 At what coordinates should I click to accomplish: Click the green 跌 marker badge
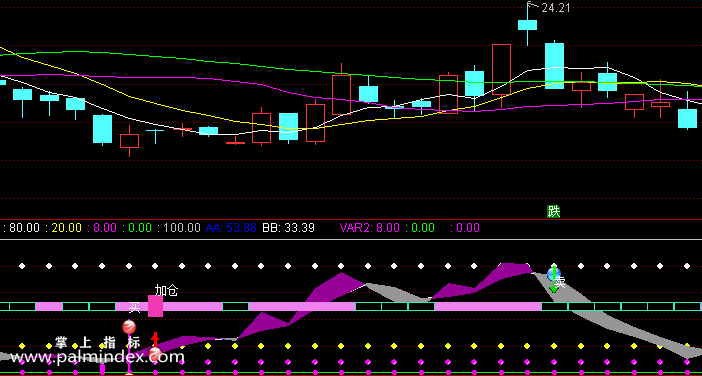point(554,211)
